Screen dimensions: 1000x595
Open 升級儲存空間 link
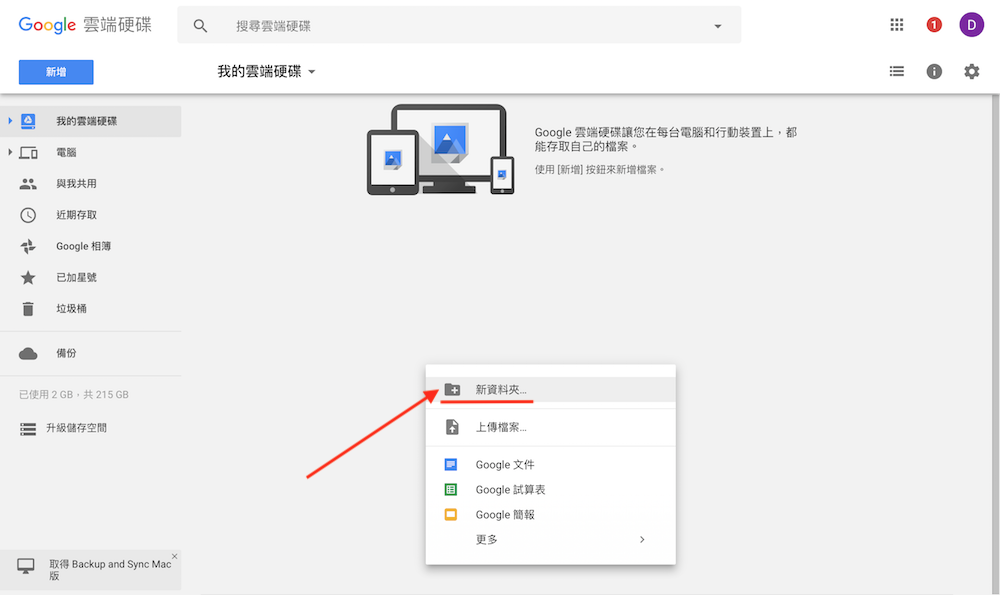[x=76, y=428]
